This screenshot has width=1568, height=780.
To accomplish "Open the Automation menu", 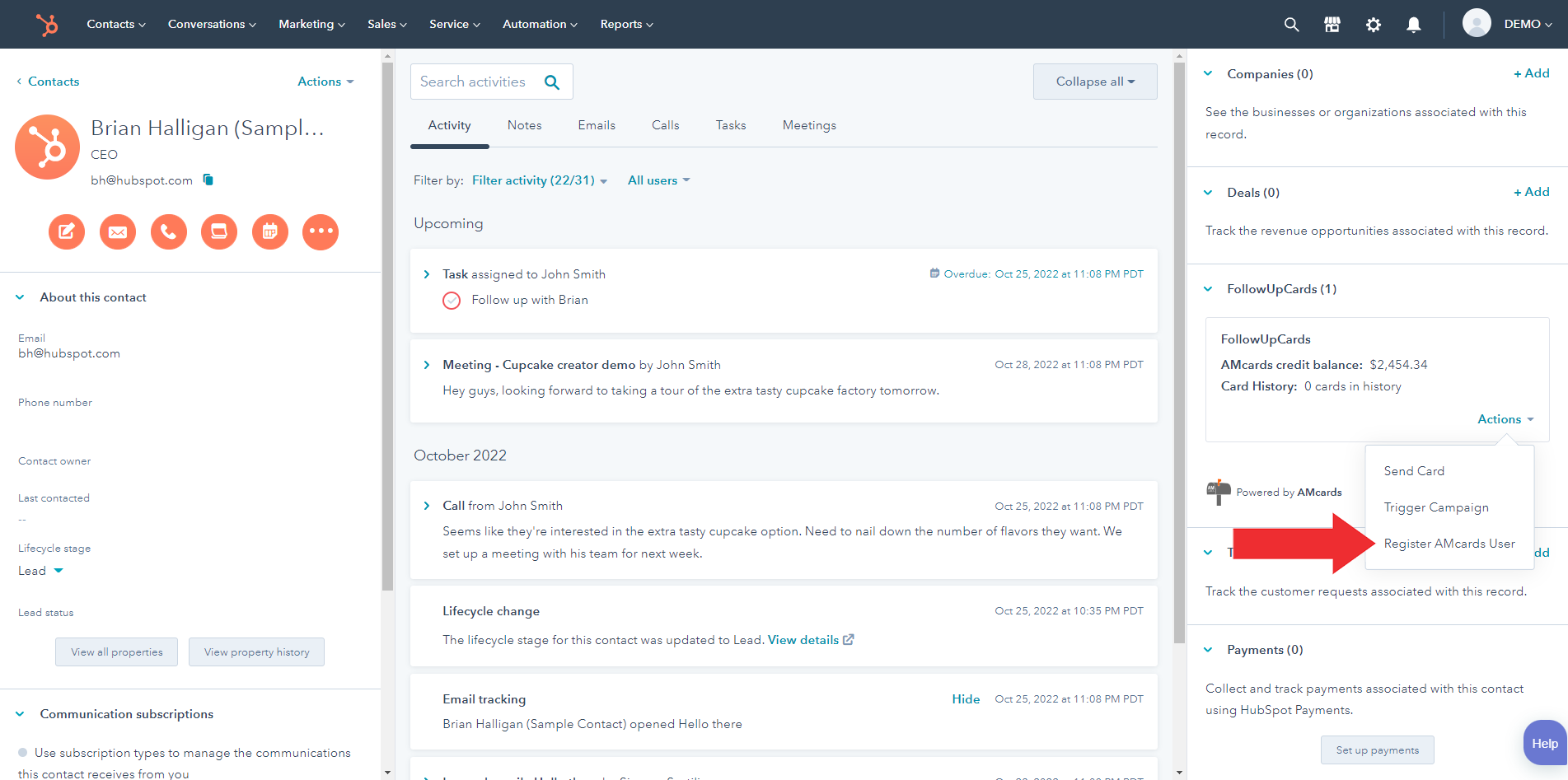I will click(x=540, y=24).
